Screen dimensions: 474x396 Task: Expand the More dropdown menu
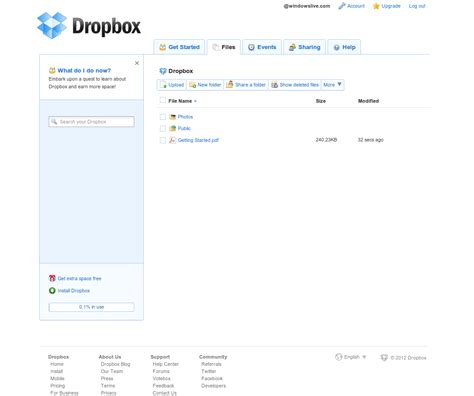point(332,85)
